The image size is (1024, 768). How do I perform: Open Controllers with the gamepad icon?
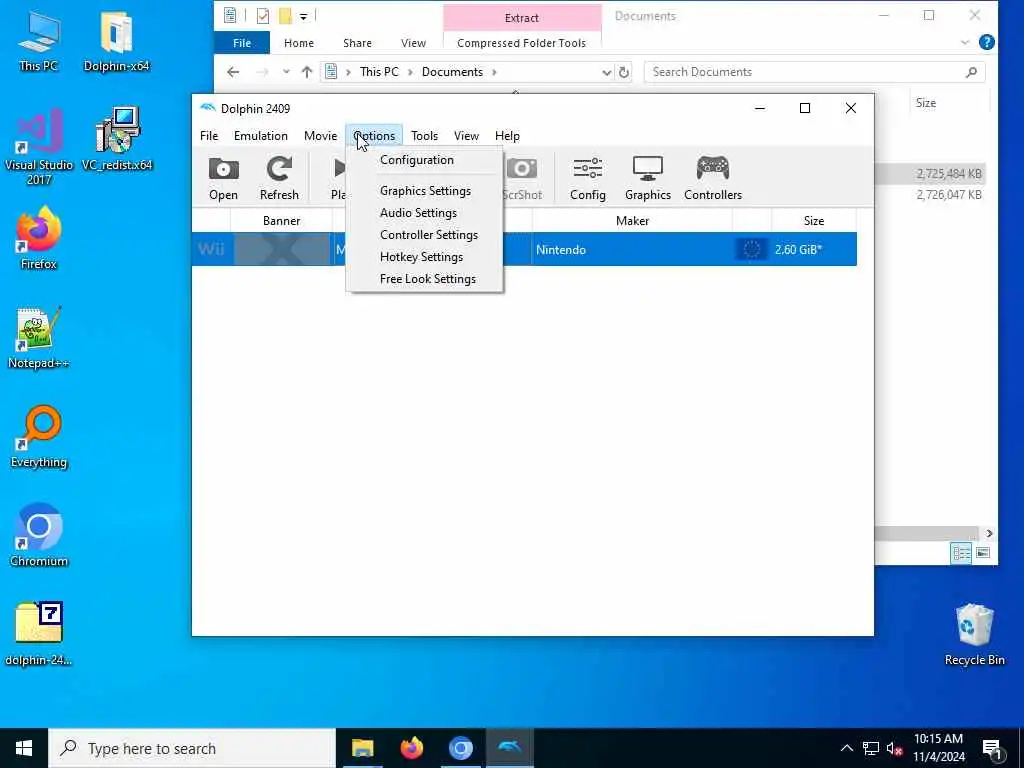(x=713, y=178)
